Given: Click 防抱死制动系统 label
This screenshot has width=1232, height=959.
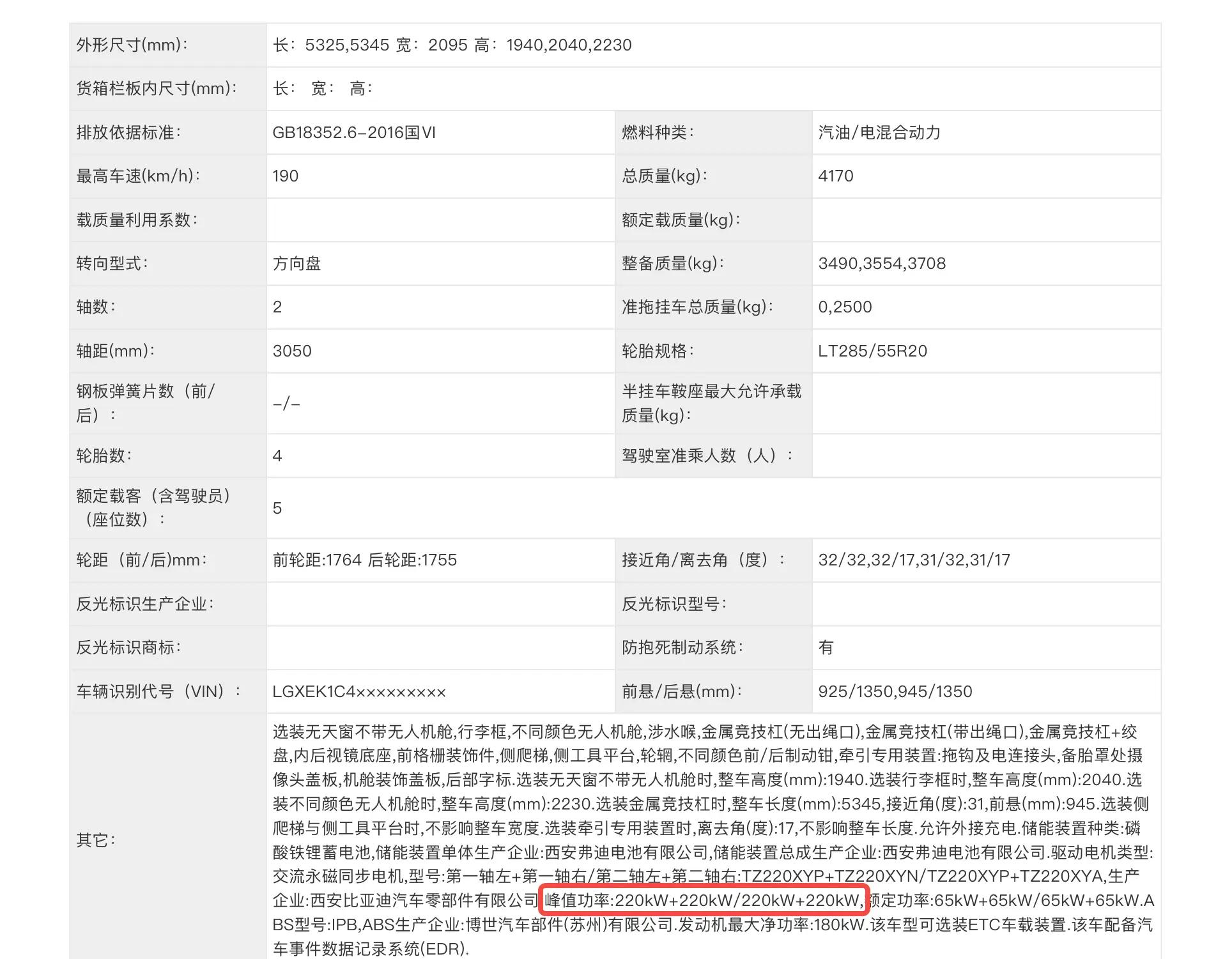Looking at the screenshot, I should tap(682, 647).
